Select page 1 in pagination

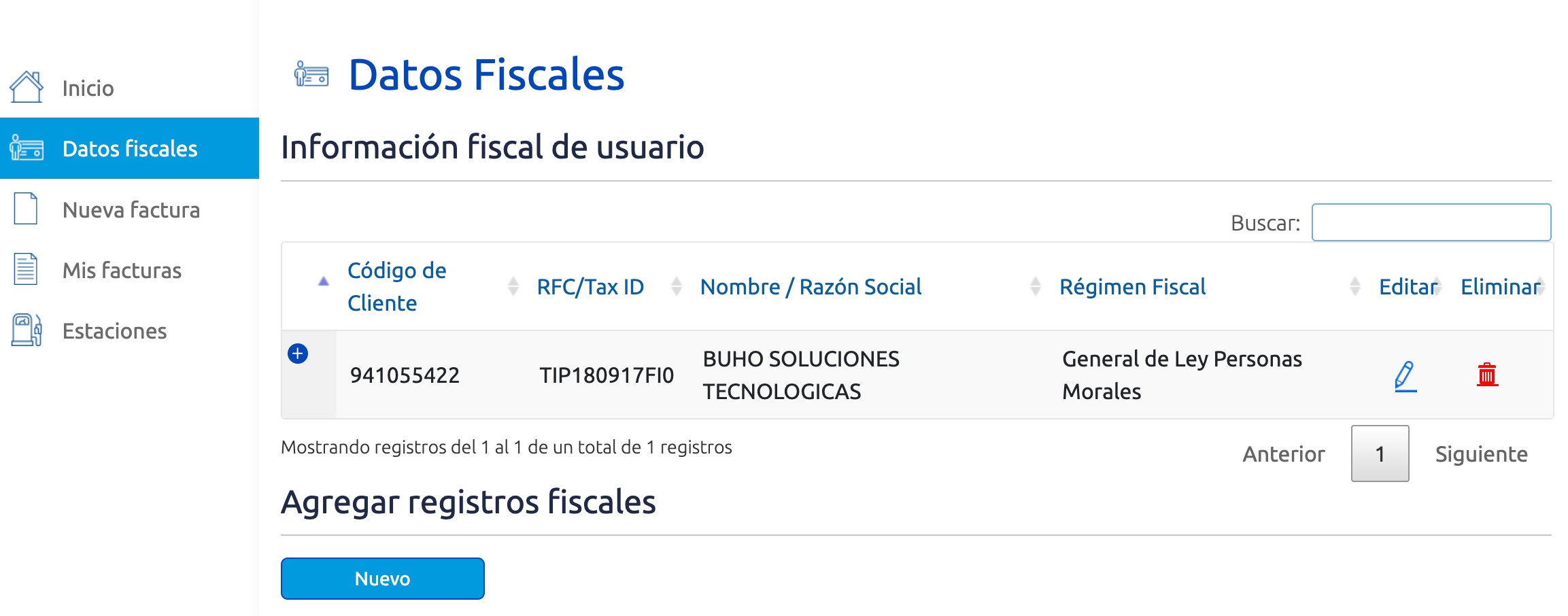[x=1380, y=454]
